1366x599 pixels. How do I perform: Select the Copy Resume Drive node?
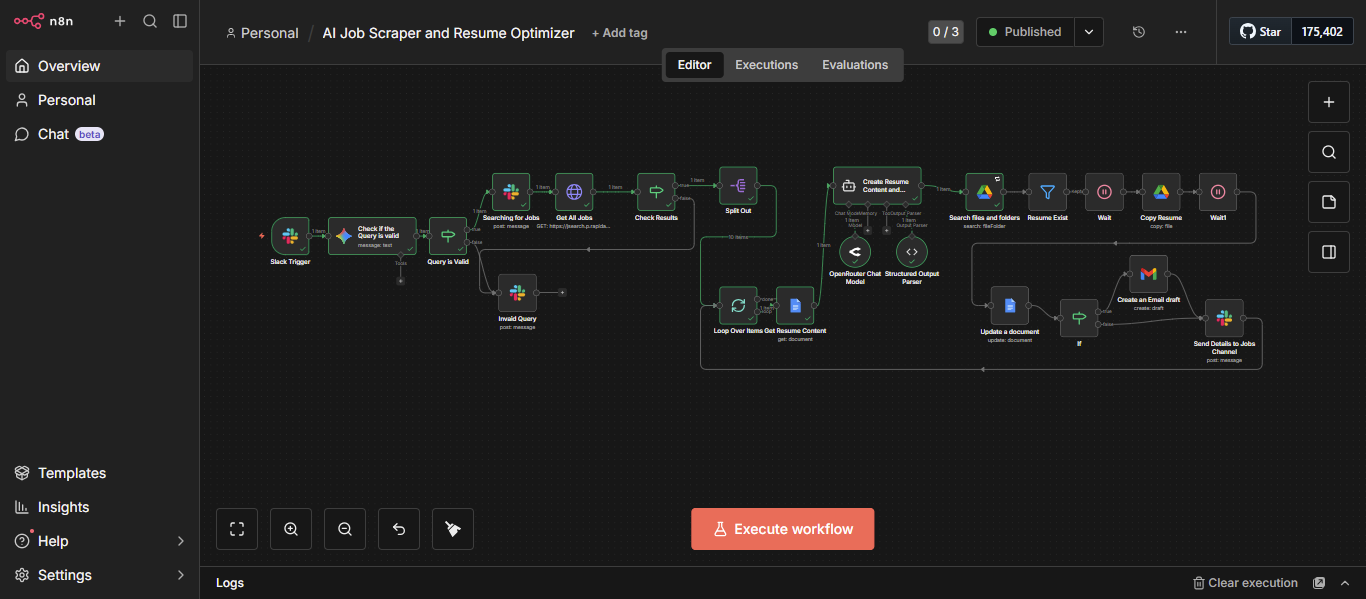pyautogui.click(x=1161, y=192)
